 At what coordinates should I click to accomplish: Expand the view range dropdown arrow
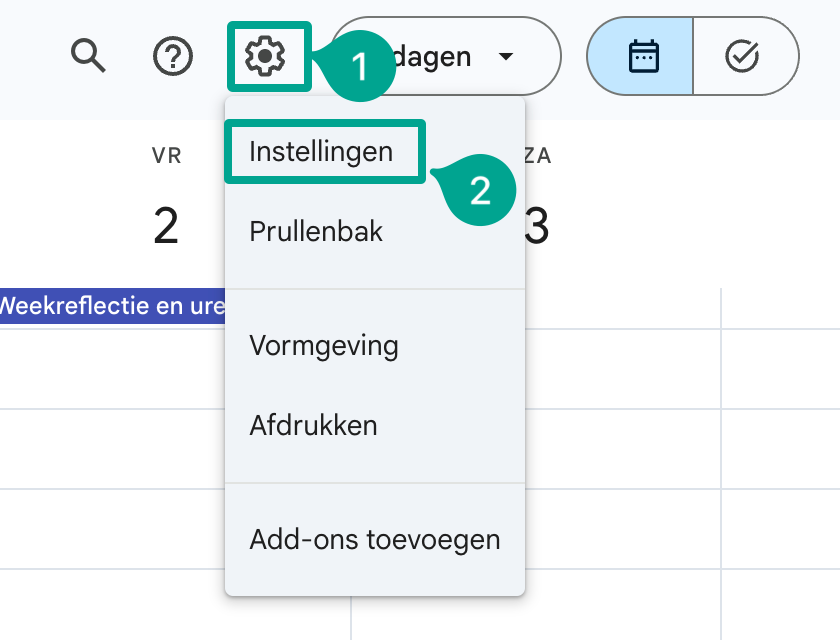coord(506,56)
